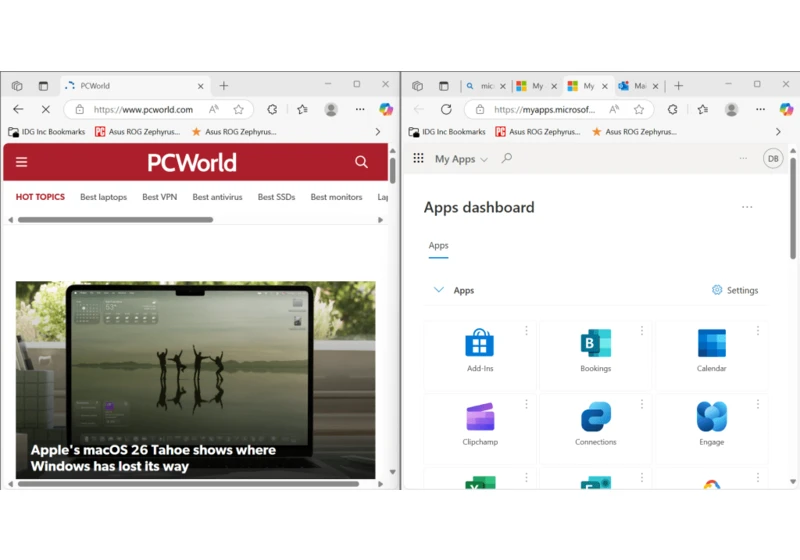Click the pcworld.com address bar

click(x=143, y=109)
